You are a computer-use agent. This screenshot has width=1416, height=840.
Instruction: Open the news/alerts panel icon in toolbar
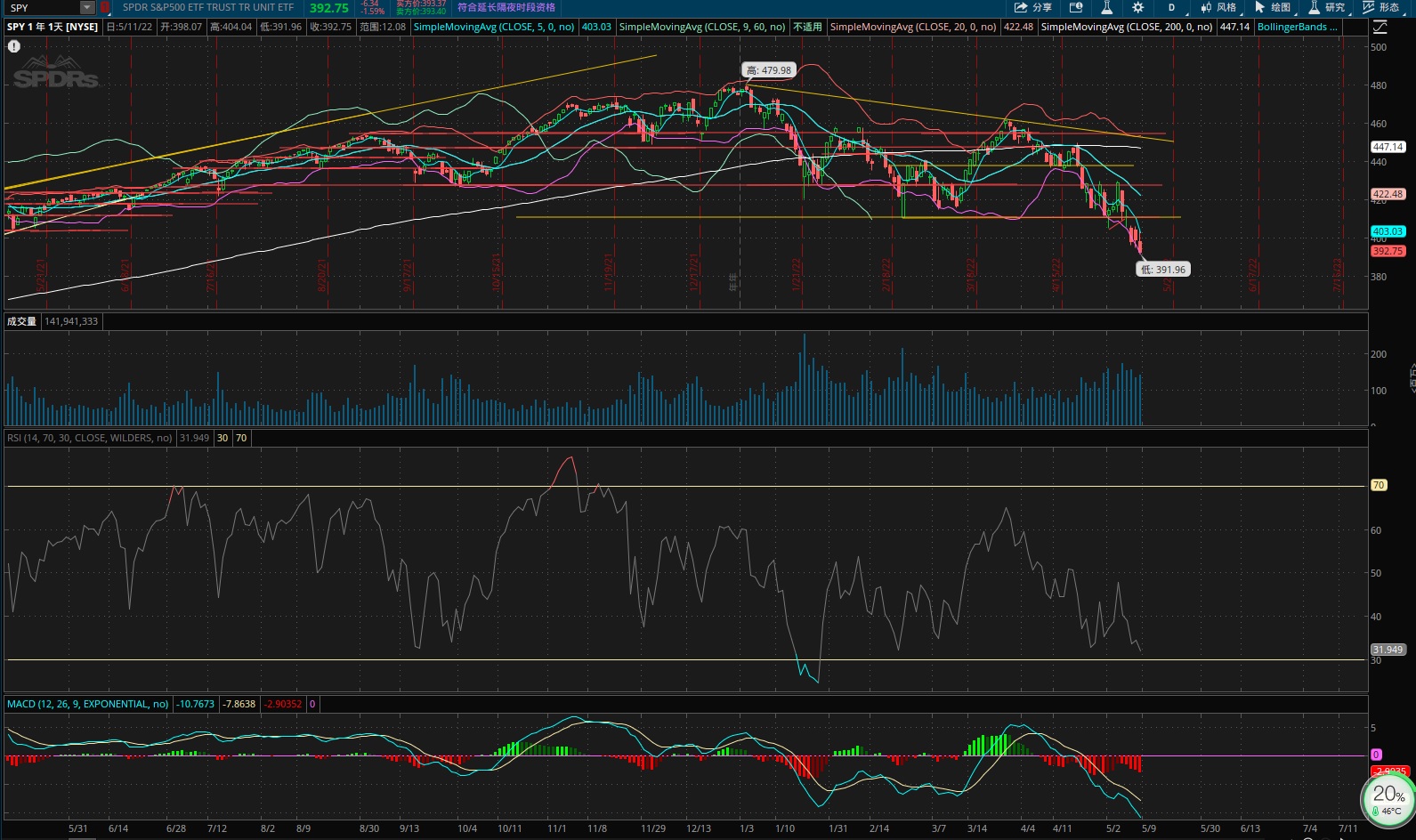(1075, 7)
